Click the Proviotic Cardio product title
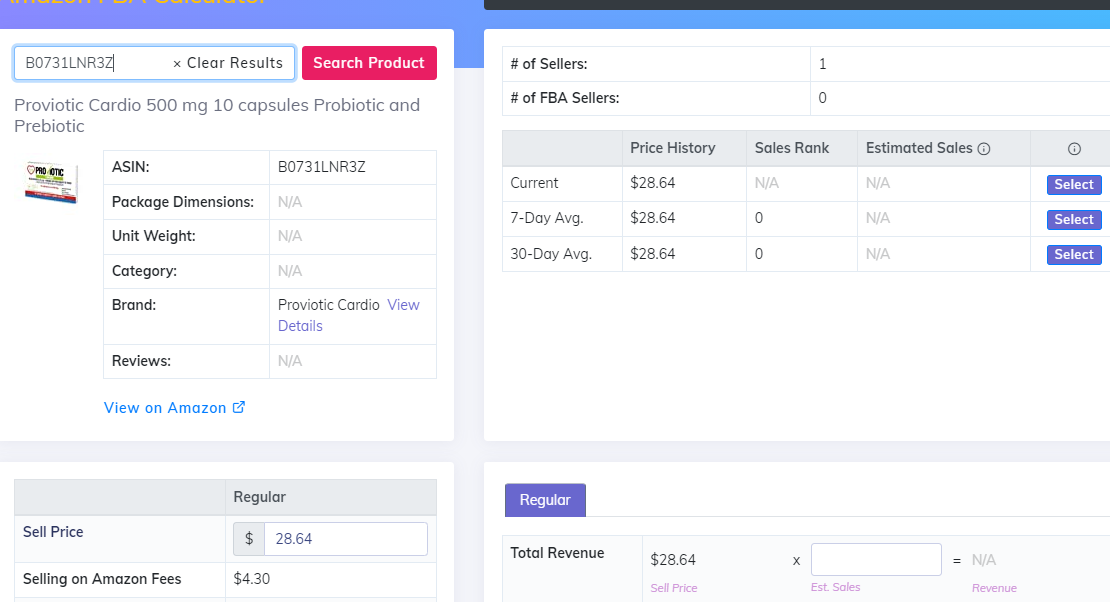The width and height of the screenshot is (1110, 602). (217, 115)
